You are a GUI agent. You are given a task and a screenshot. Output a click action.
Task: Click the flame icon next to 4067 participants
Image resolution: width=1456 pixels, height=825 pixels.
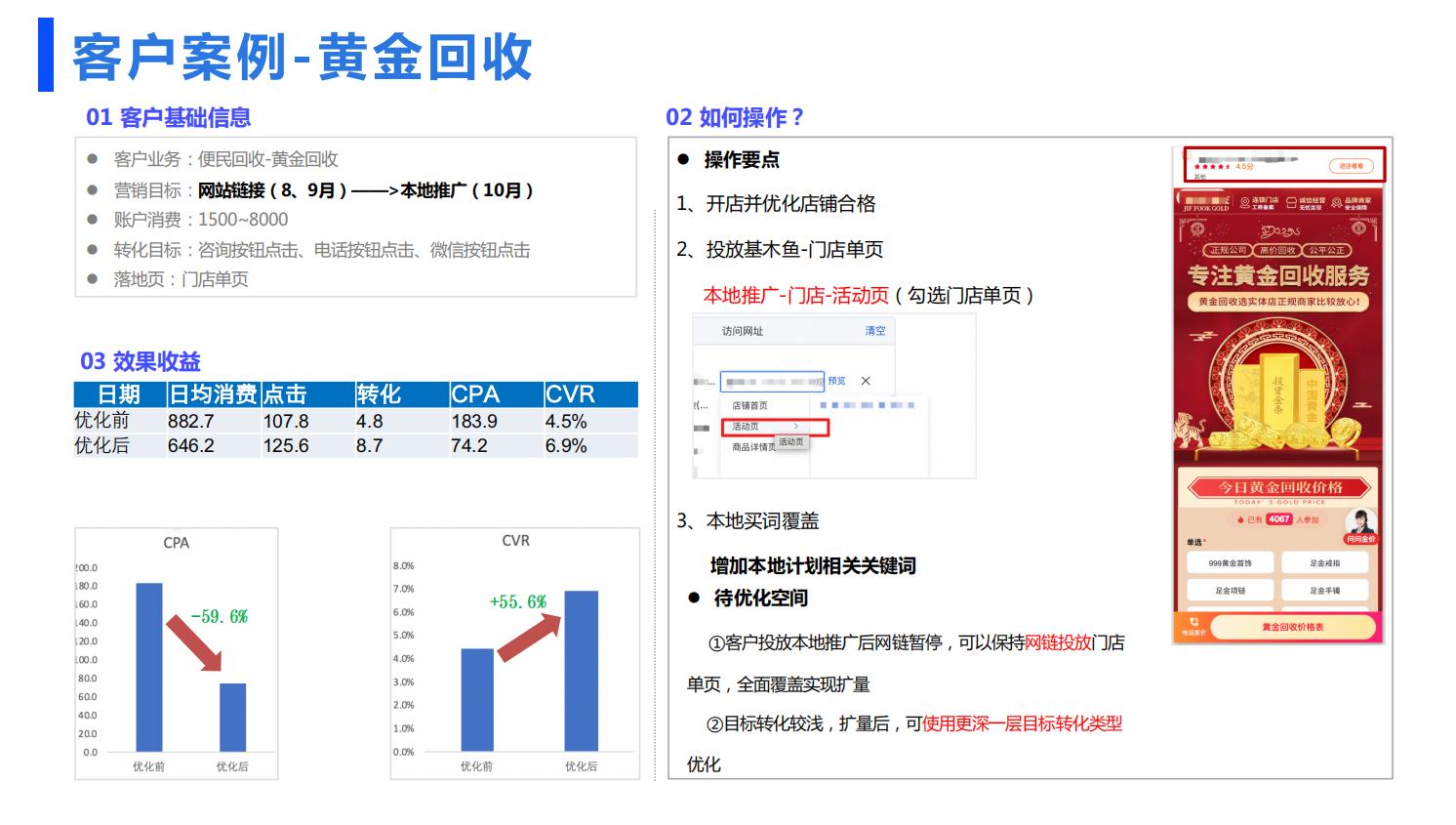[x=1240, y=519]
